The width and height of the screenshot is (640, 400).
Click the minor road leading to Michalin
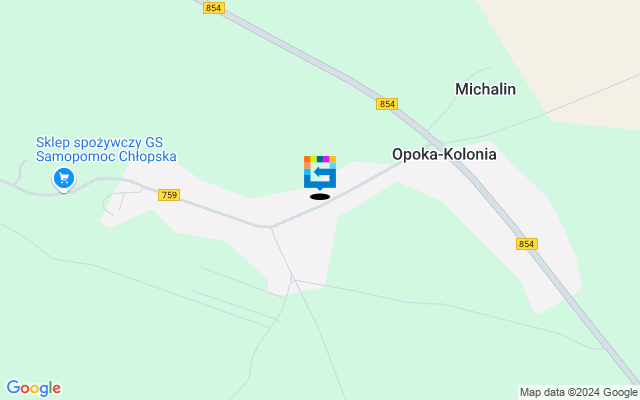453,101
